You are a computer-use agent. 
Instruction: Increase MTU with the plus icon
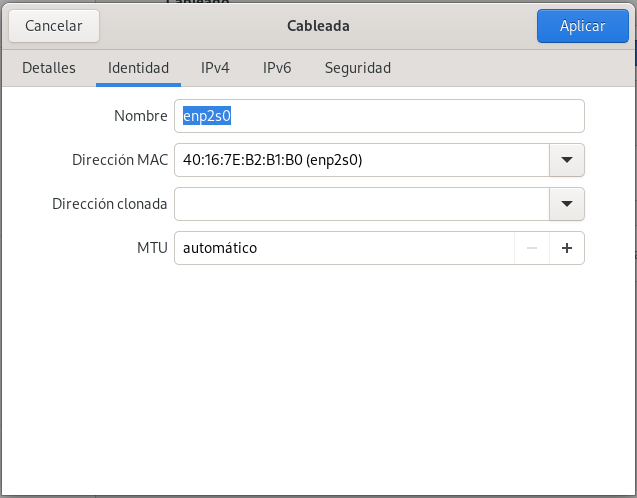[x=566, y=248]
